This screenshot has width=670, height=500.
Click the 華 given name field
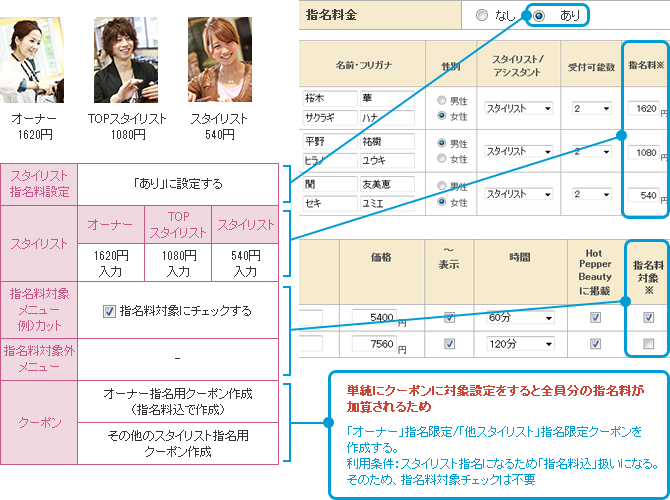[387, 98]
